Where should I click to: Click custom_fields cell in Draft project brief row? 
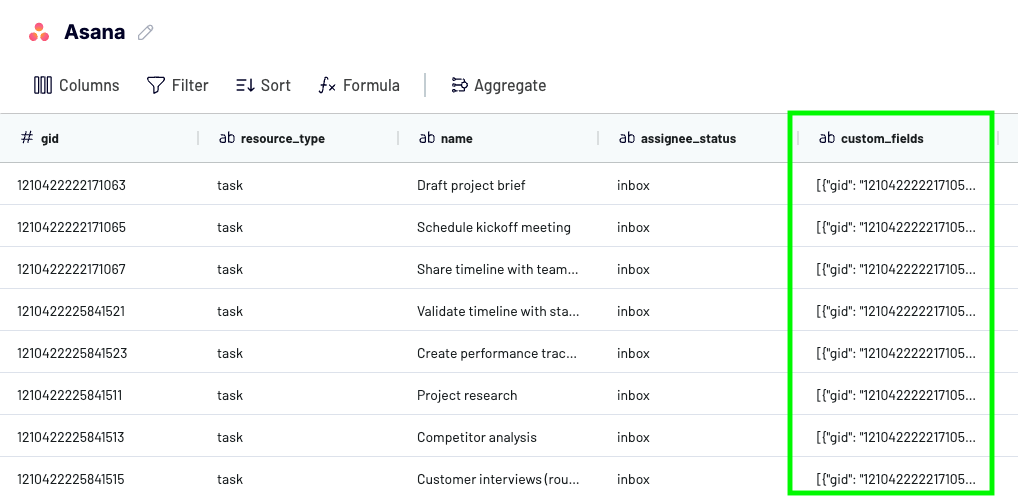(x=896, y=185)
